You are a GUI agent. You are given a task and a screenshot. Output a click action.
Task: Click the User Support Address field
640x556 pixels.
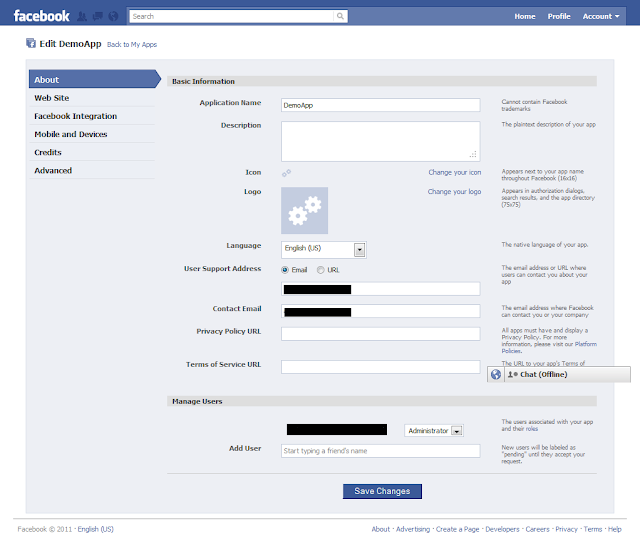click(381, 289)
